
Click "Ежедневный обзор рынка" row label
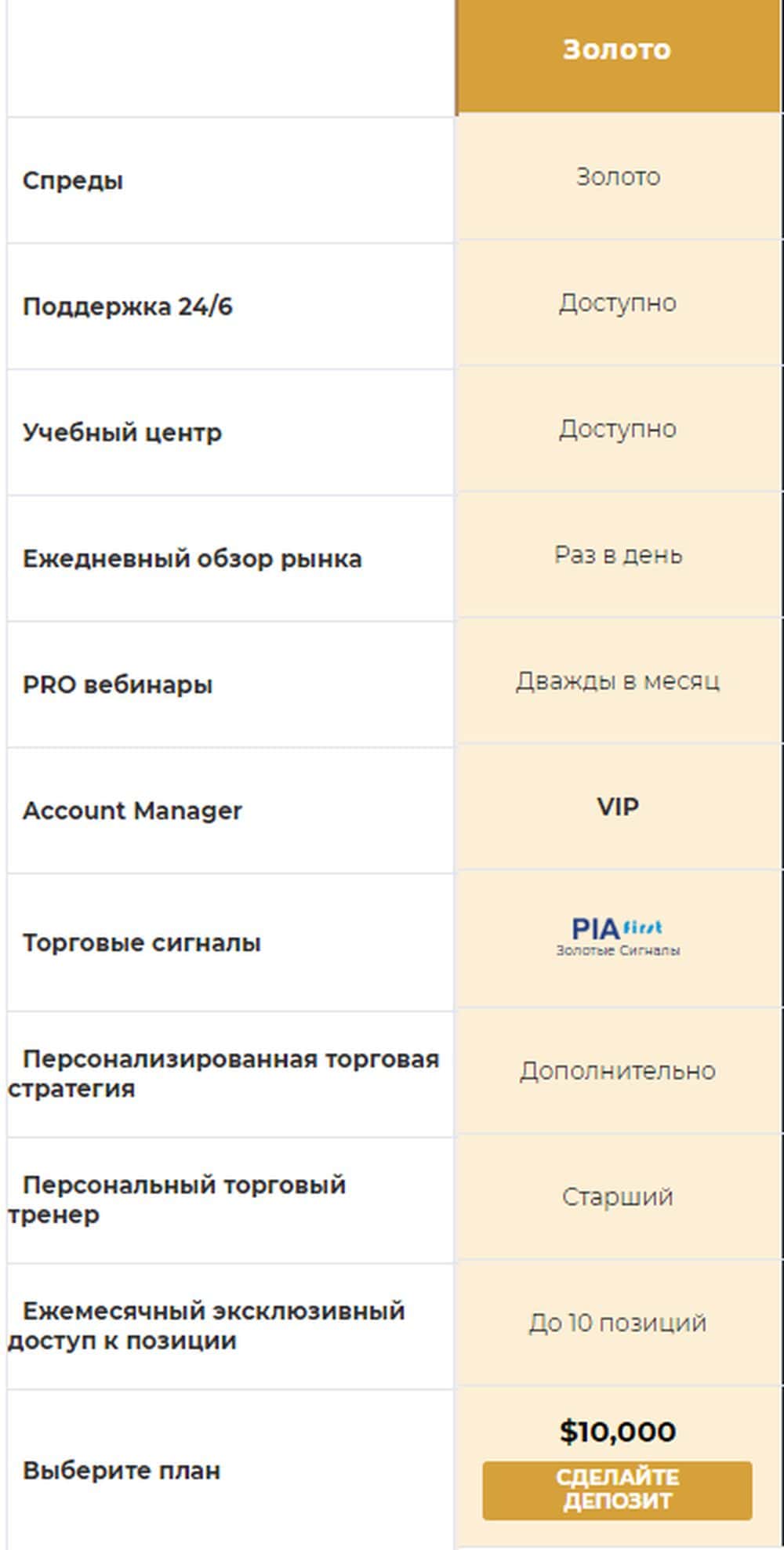(192, 558)
